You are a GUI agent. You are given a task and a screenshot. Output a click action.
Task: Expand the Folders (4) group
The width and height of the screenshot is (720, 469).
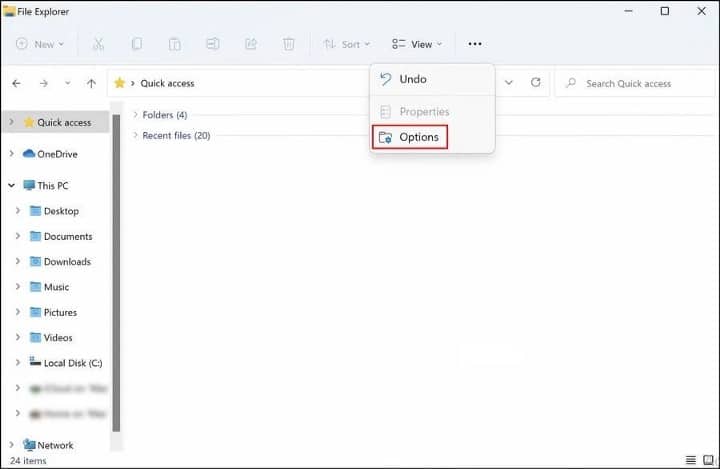pos(135,114)
